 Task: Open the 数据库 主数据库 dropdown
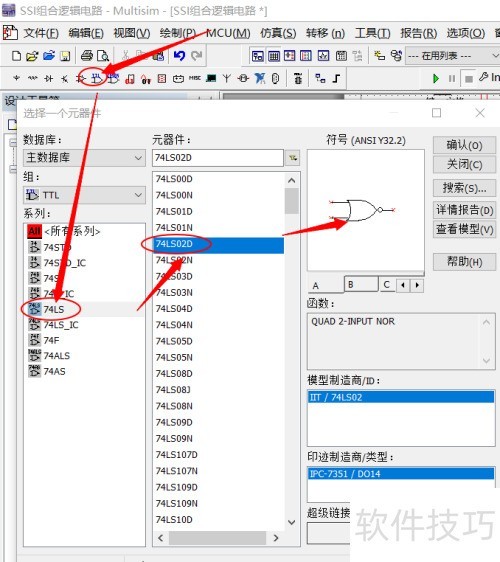[x=84, y=158]
